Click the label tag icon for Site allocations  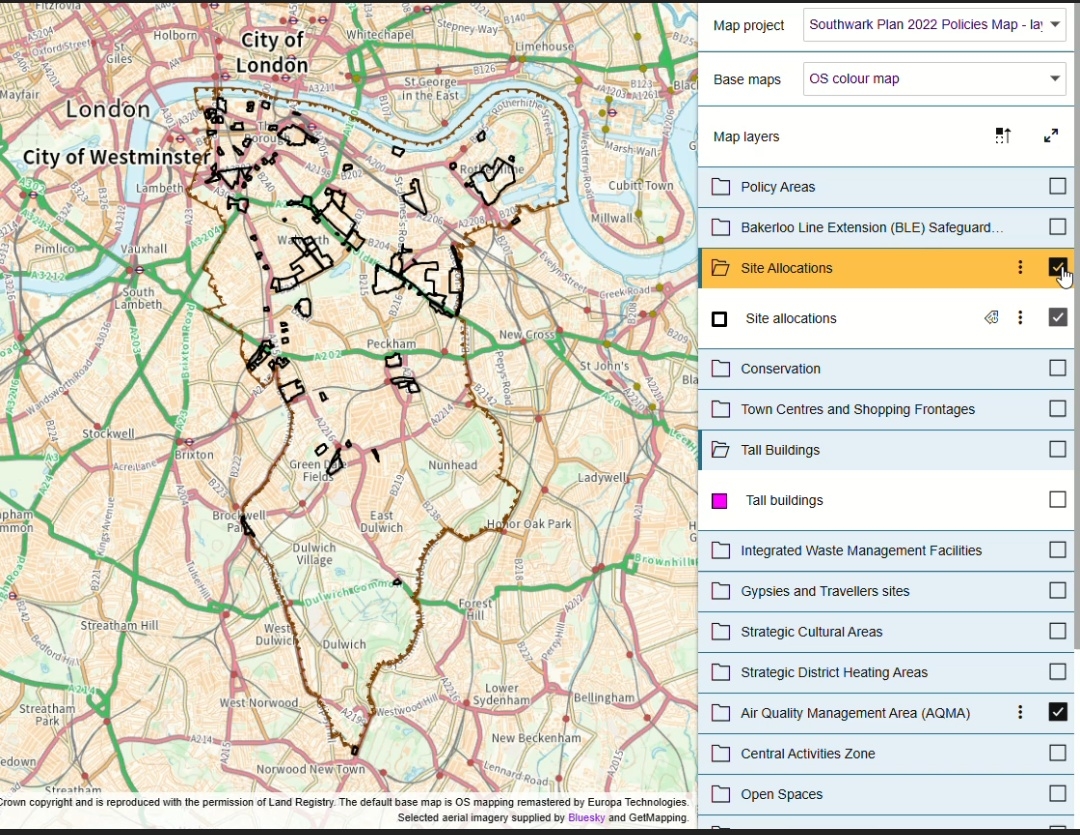991,318
